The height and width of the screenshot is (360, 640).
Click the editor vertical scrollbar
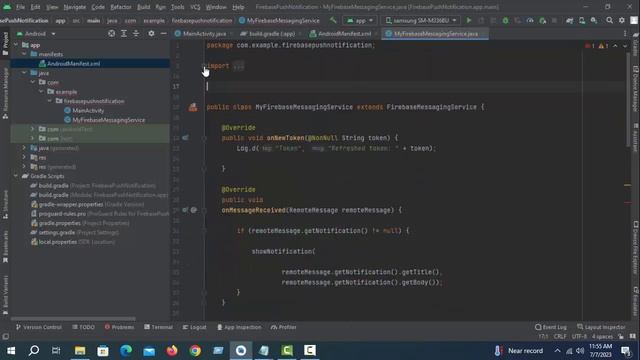click(628, 100)
